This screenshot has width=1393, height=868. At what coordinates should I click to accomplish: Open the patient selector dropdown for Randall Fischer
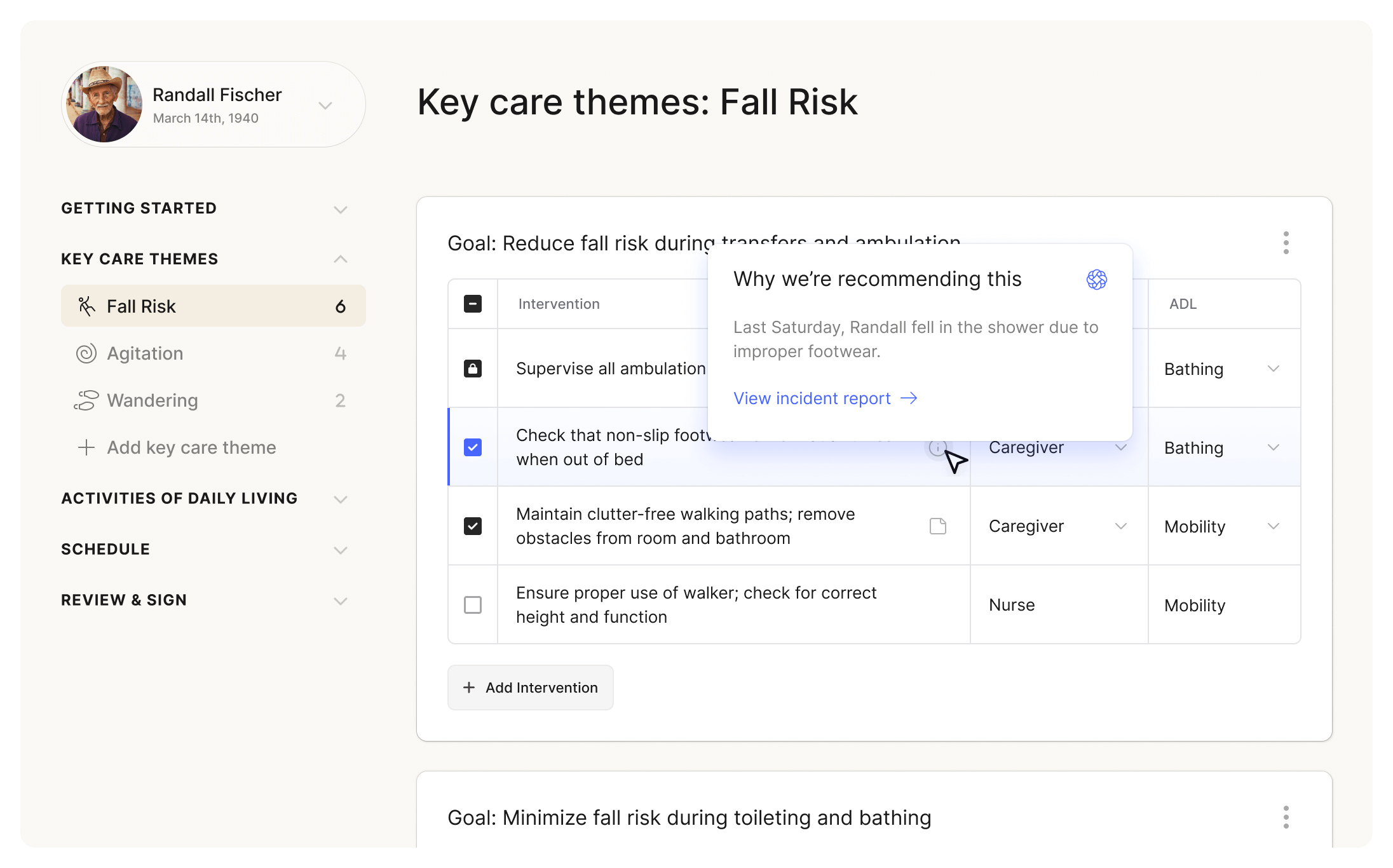pos(325,105)
